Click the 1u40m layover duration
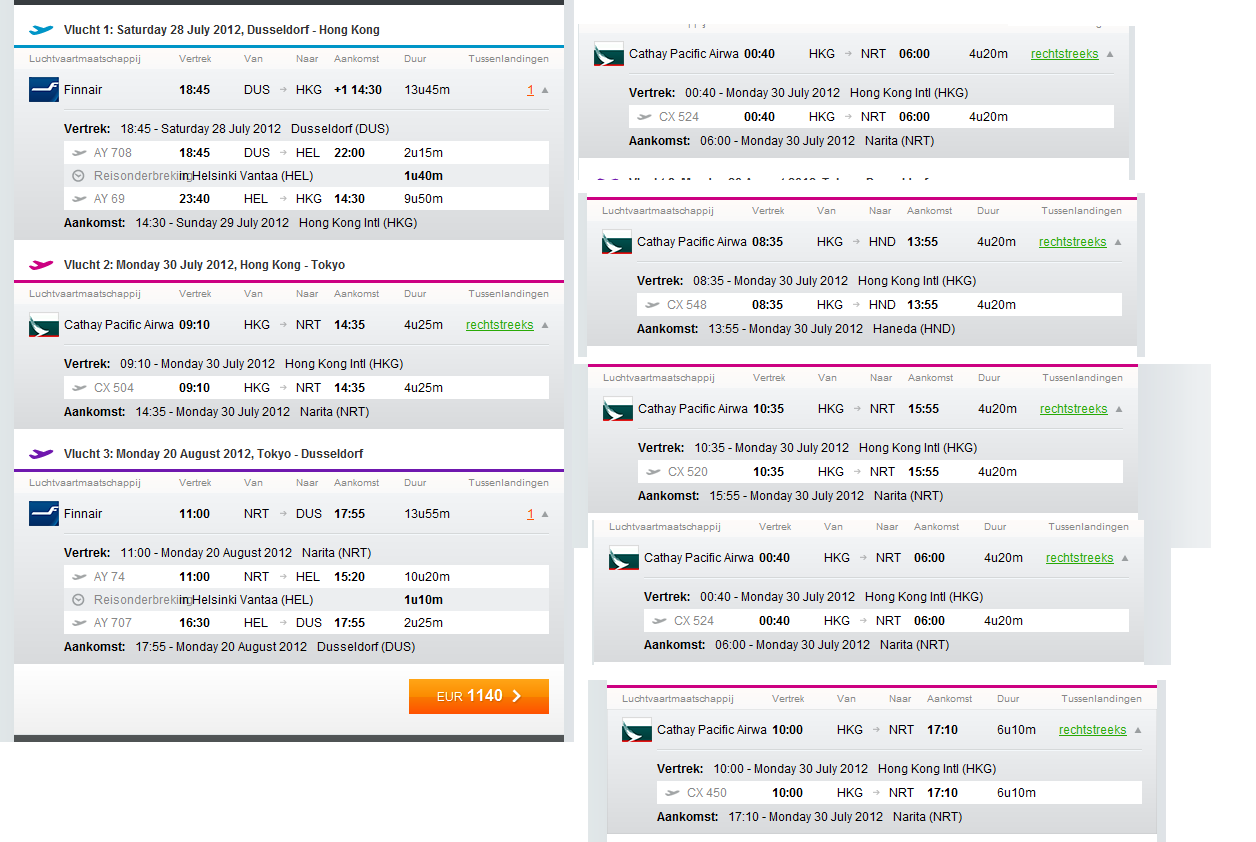Screen dimensions: 1256x842 tap(423, 176)
